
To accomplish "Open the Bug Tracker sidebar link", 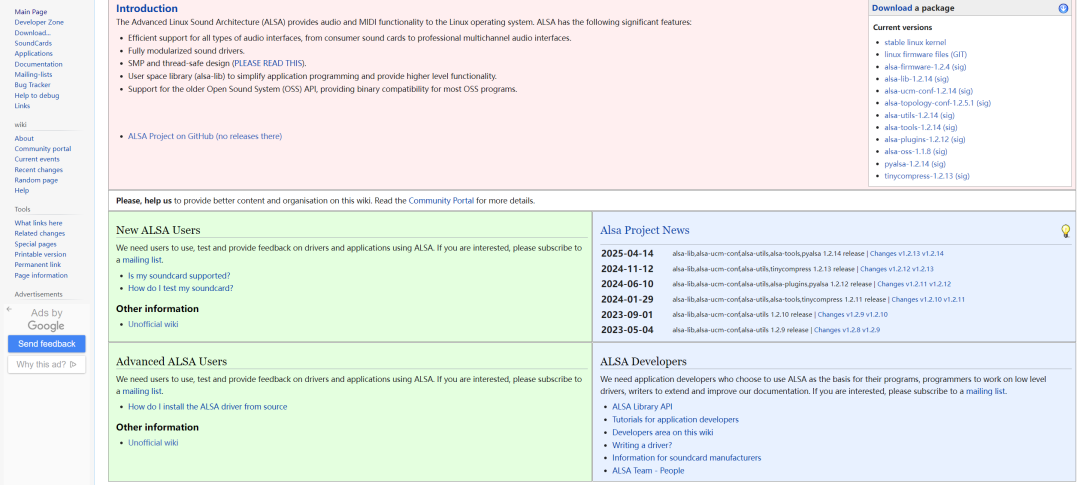I will tap(33, 85).
